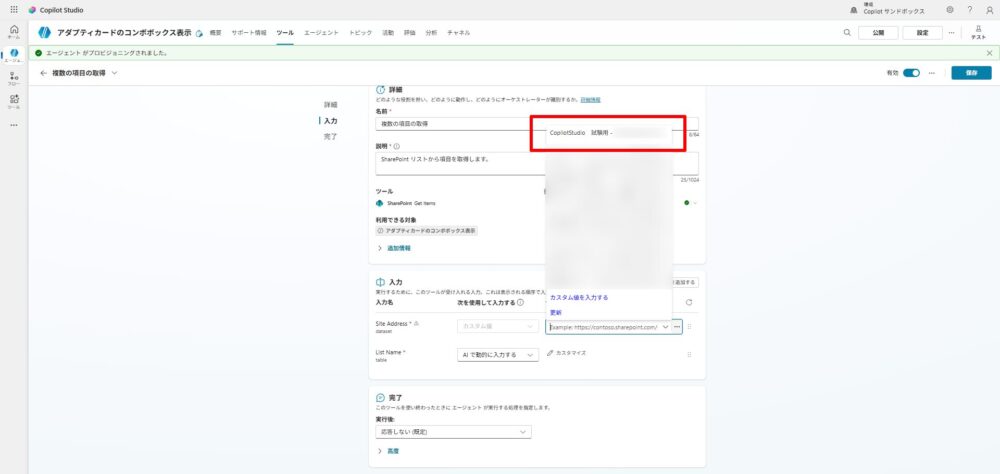Click the help question mark icon
Viewport: 1000px width, 474px height.
[x=969, y=9]
